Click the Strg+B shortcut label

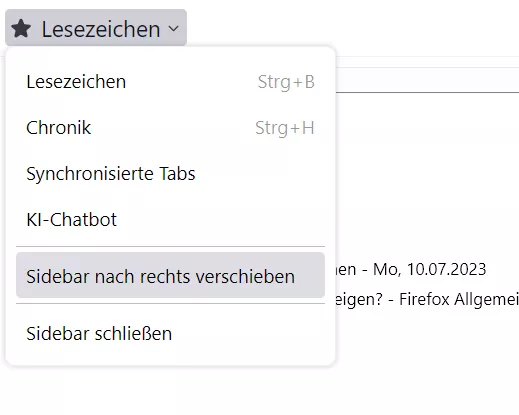coord(286,82)
